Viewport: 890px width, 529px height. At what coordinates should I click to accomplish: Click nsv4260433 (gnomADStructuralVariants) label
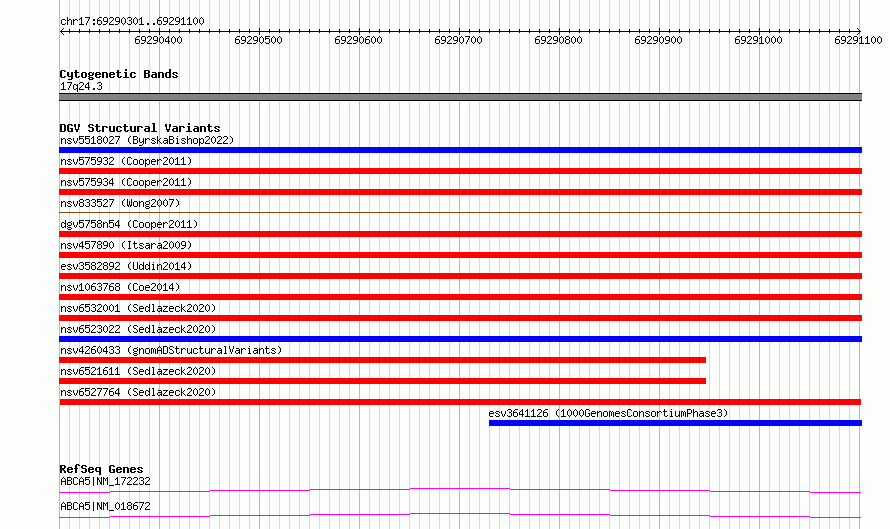(x=171, y=350)
